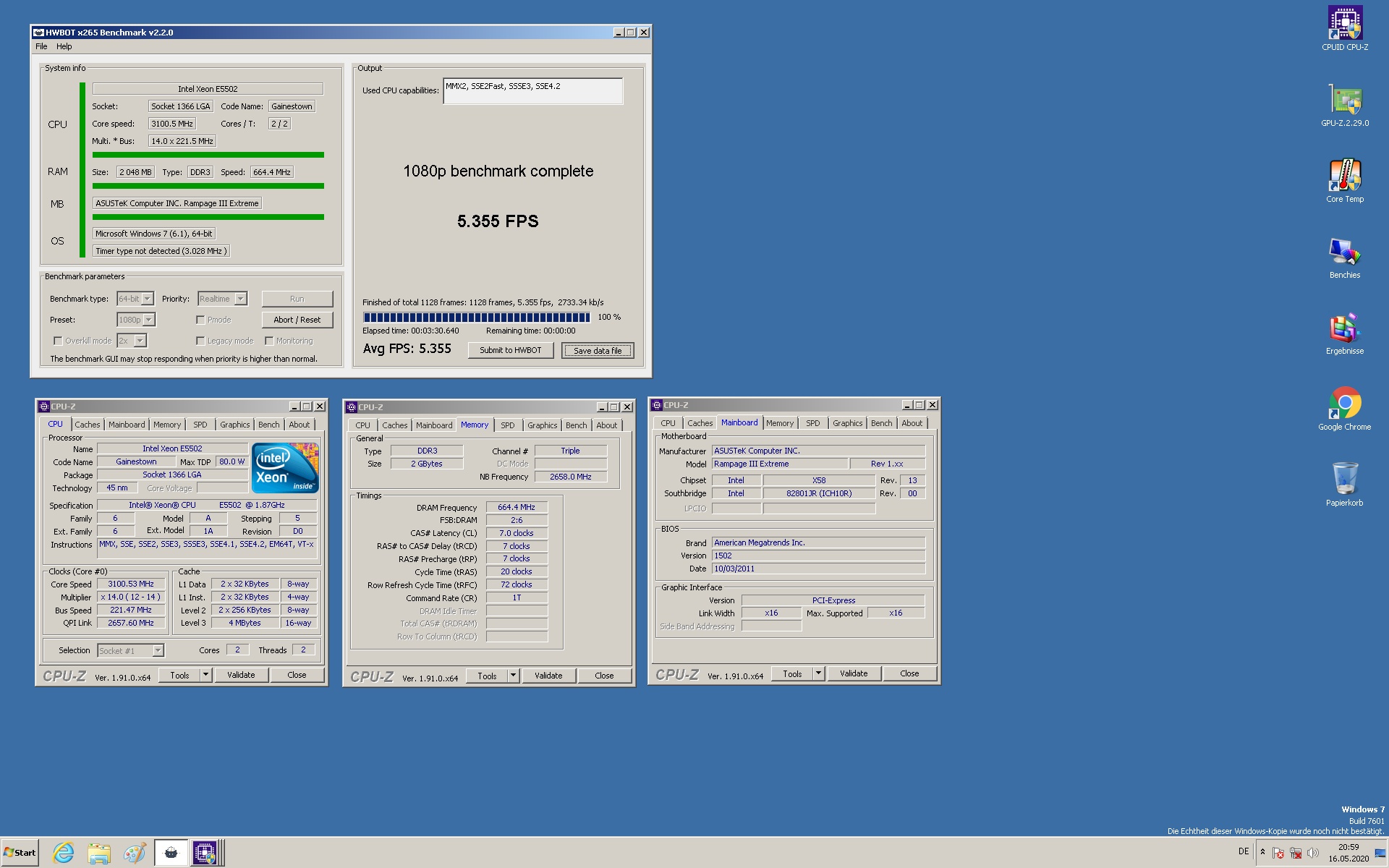This screenshot has width=1389, height=868.
Task: Open Benchmark type 64-bit dropdown
Action: click(x=135, y=299)
